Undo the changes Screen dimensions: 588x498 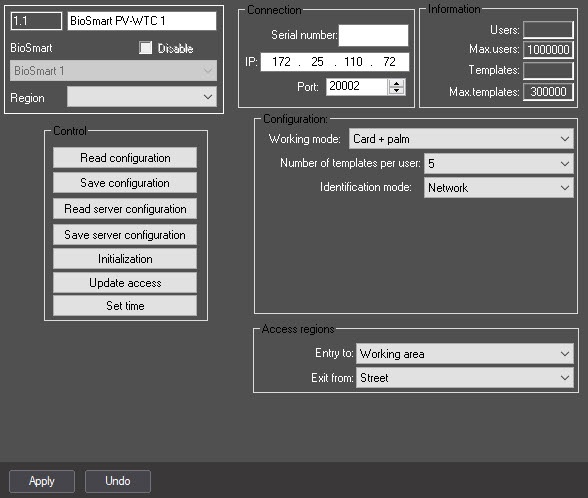click(118, 481)
